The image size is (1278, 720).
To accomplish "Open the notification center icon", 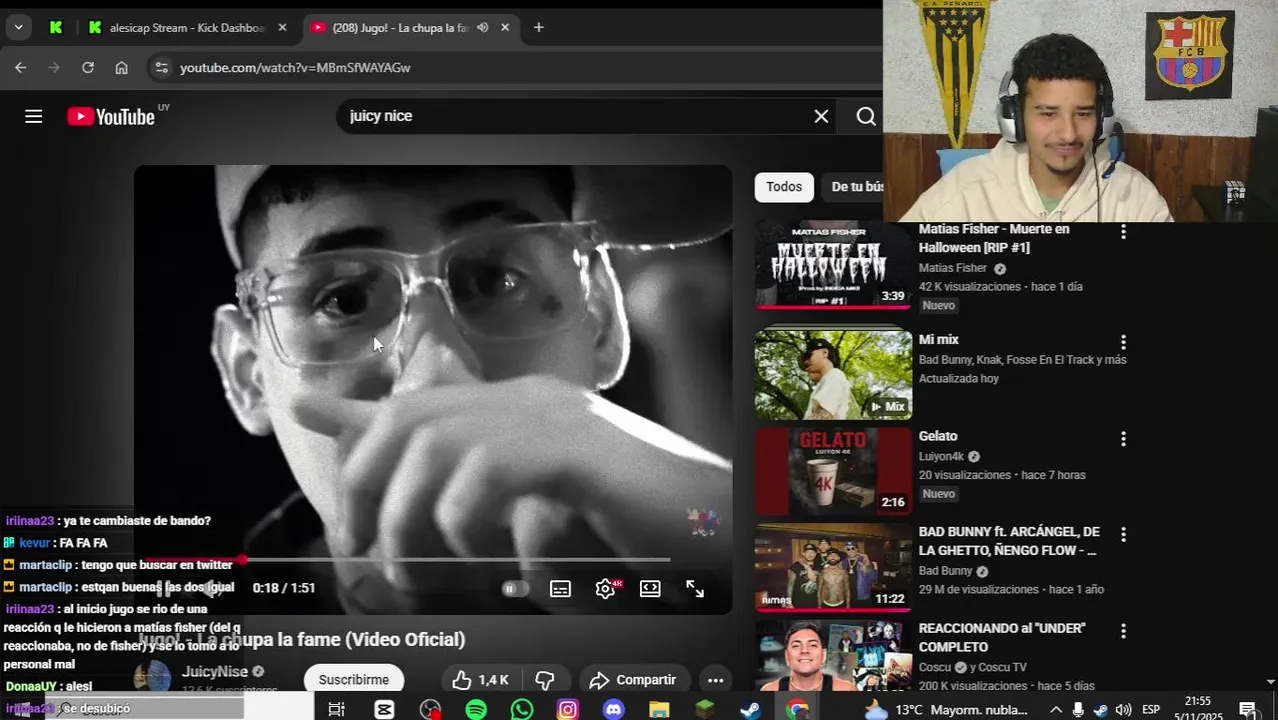I will [1247, 710].
